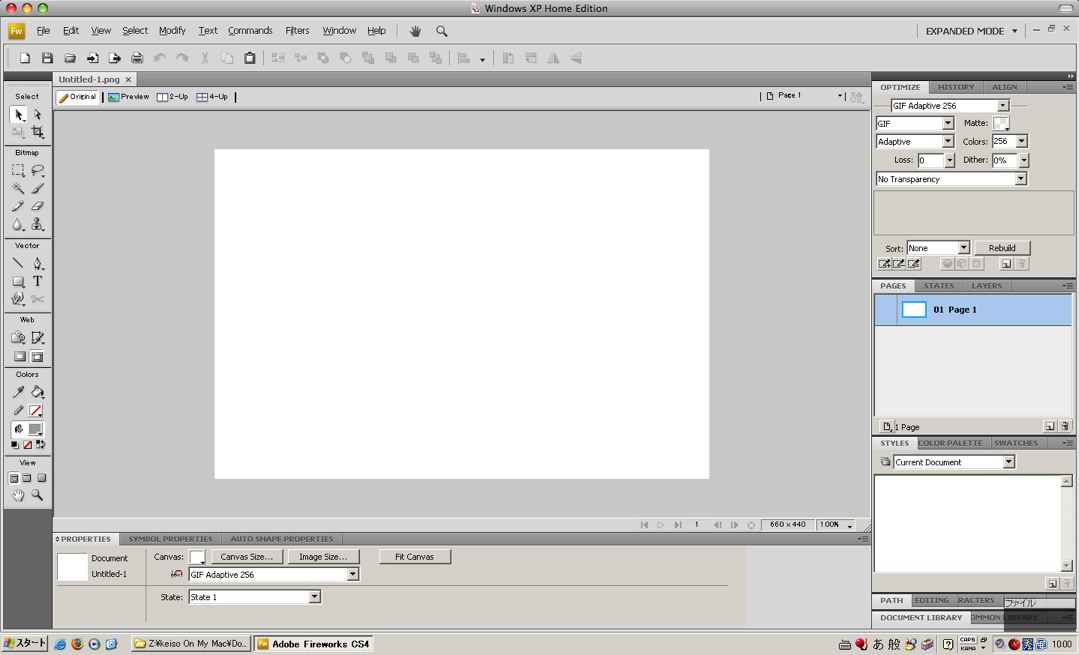The image size is (1079, 655).
Task: Select the Pen tool
Action: pos(37,264)
